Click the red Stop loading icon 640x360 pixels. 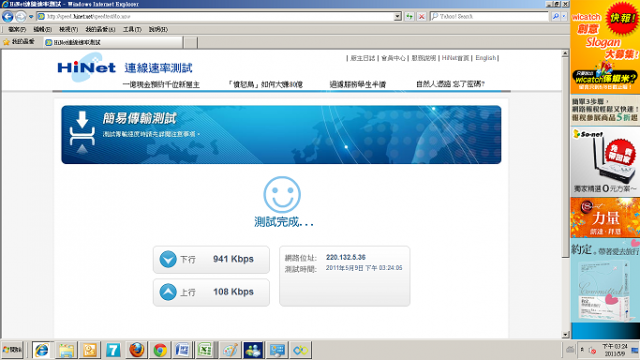422,16
